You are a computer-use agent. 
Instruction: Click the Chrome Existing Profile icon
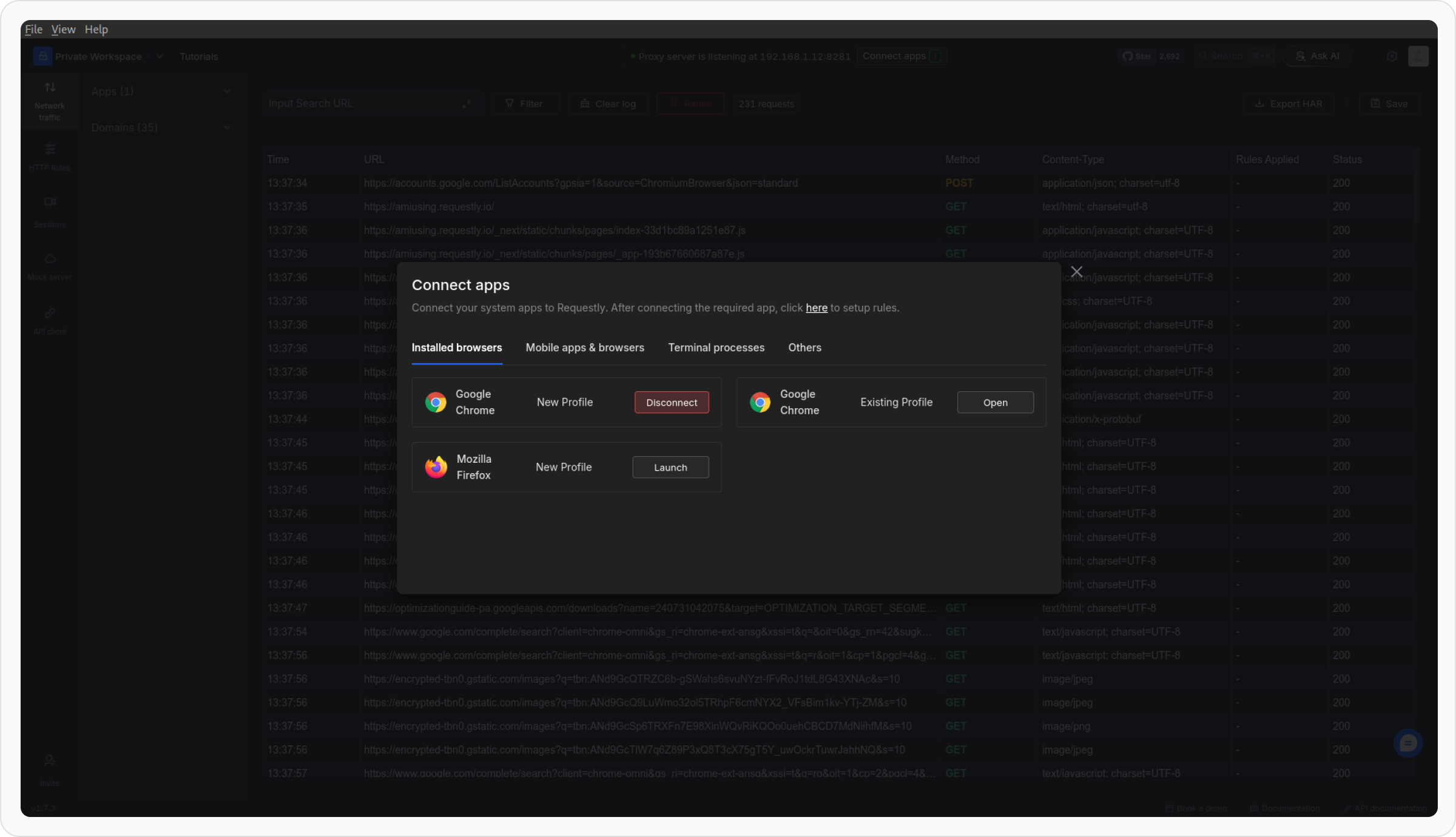(760, 402)
